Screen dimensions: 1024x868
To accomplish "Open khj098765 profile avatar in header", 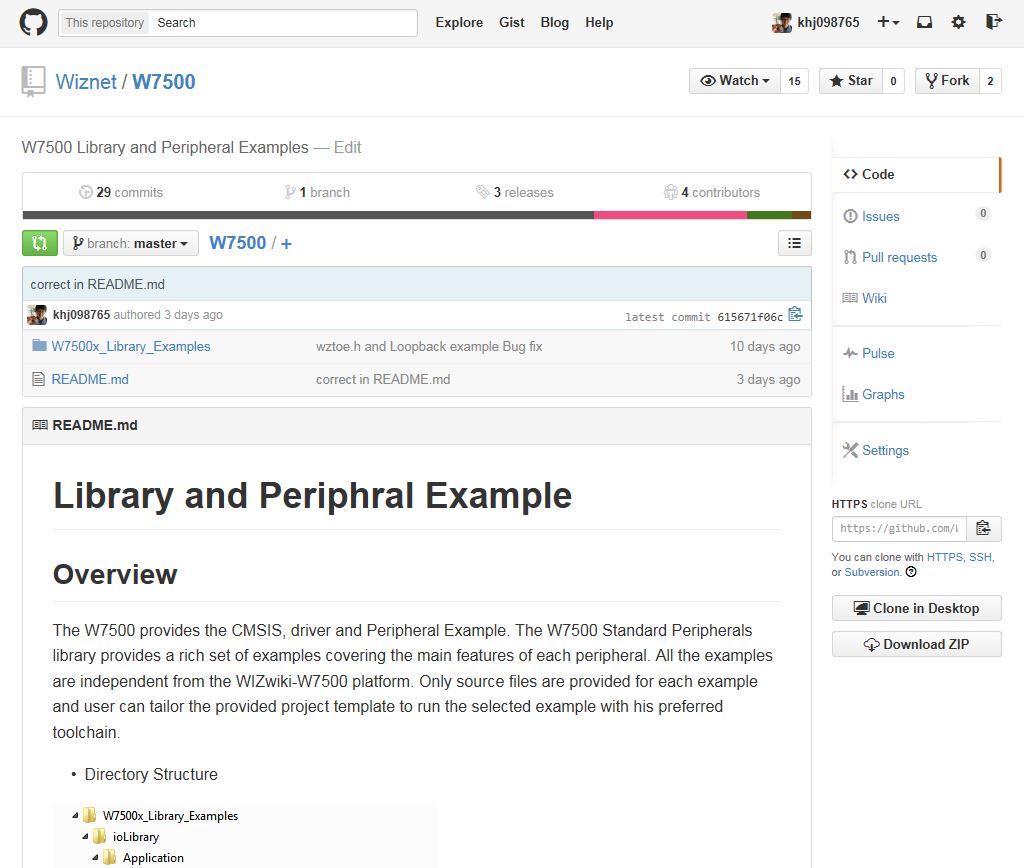I will (782, 22).
